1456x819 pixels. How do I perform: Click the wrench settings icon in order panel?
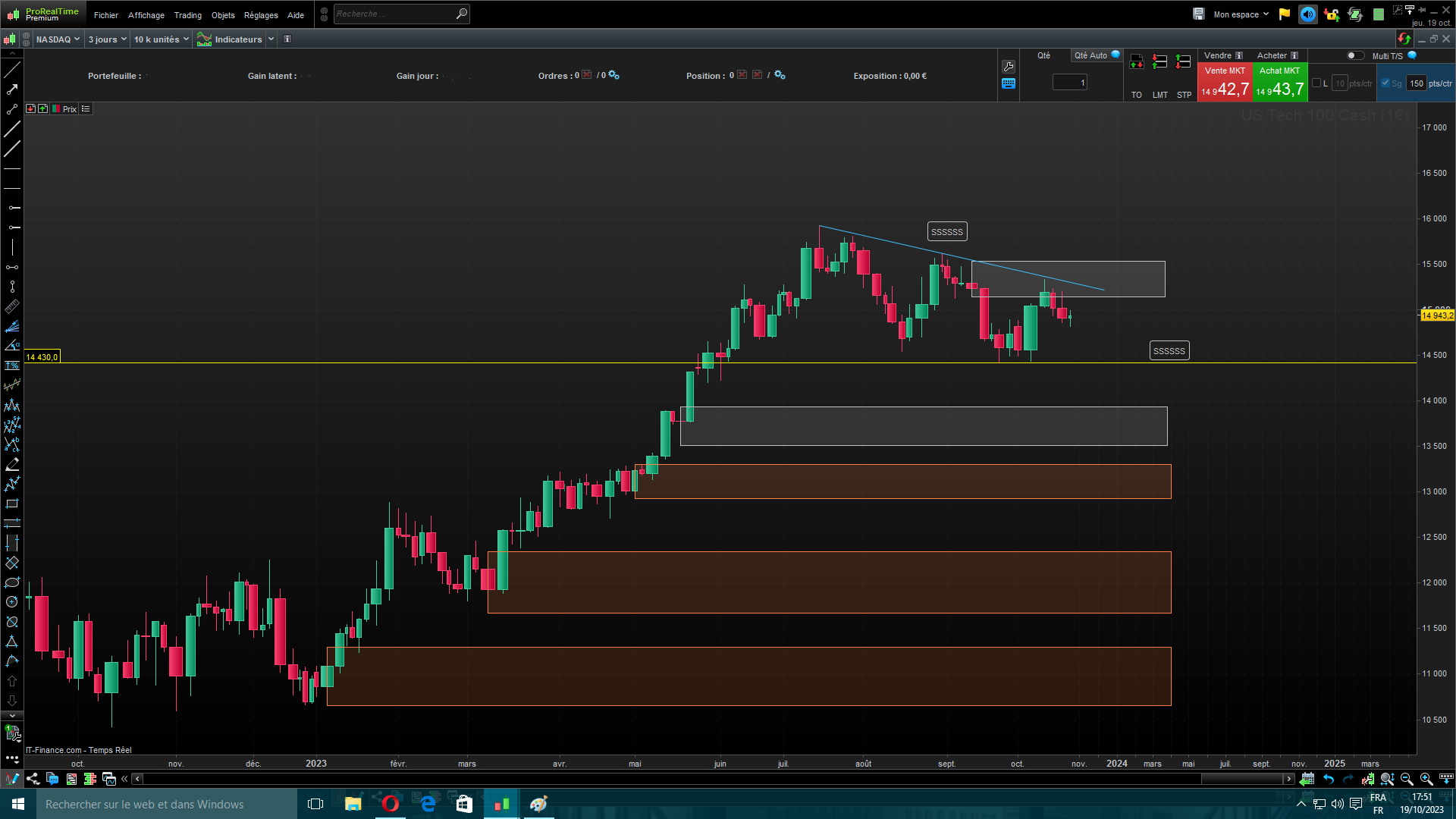pyautogui.click(x=1009, y=67)
